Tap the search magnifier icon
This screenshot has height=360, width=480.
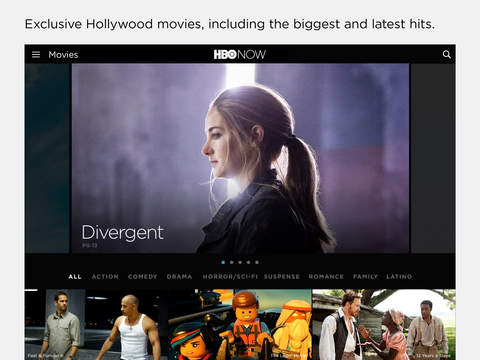coord(446,54)
